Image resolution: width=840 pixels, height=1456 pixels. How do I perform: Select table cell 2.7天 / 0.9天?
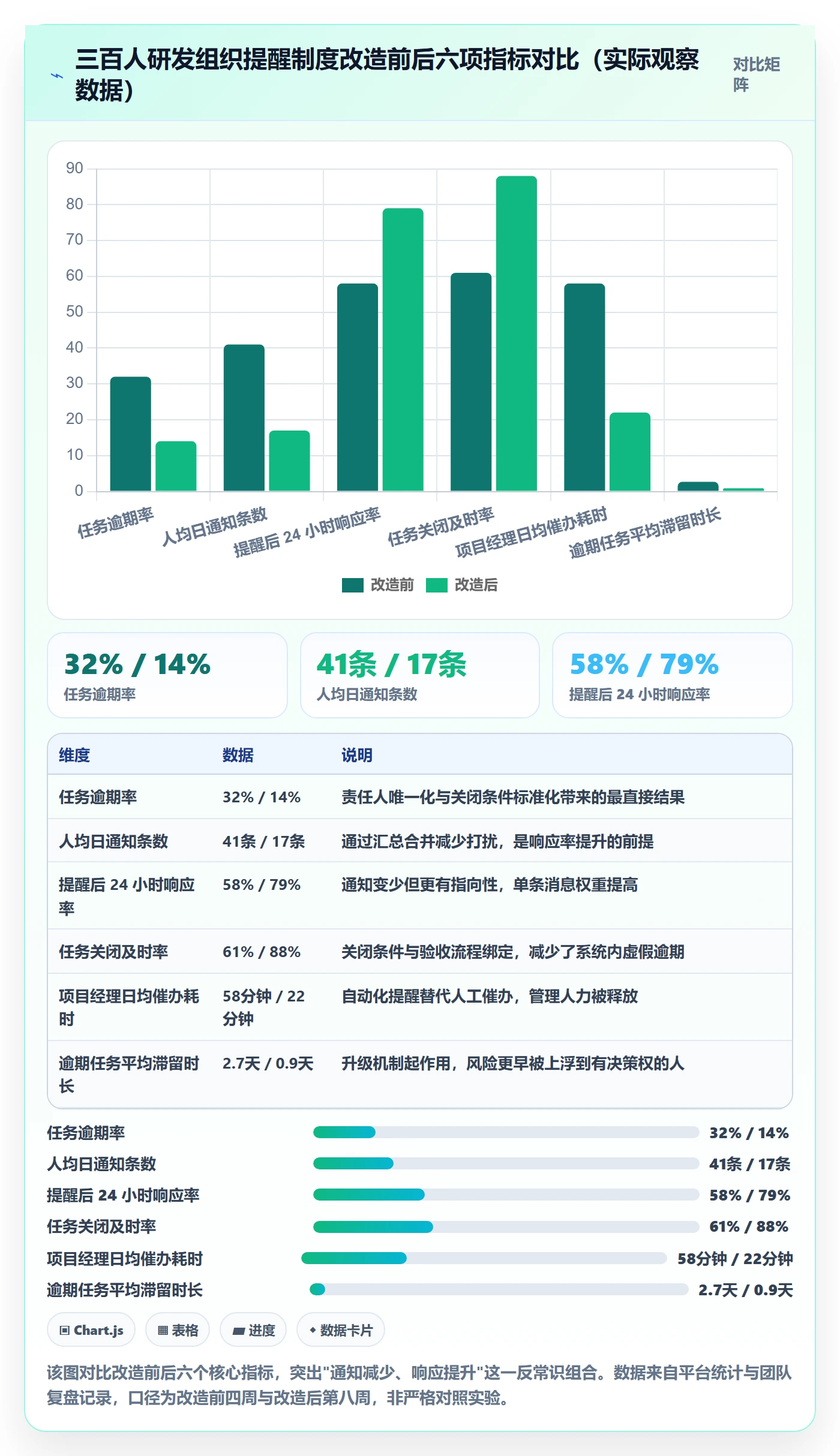click(268, 1063)
